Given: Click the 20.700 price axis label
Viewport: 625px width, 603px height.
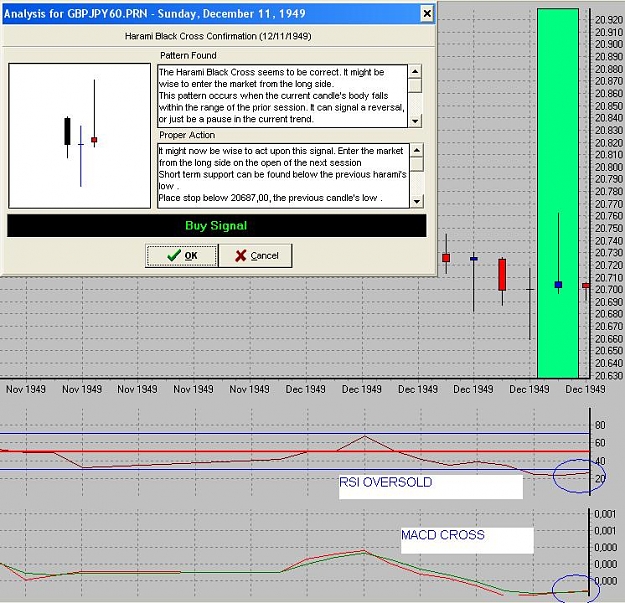Looking at the screenshot, I should point(609,289).
